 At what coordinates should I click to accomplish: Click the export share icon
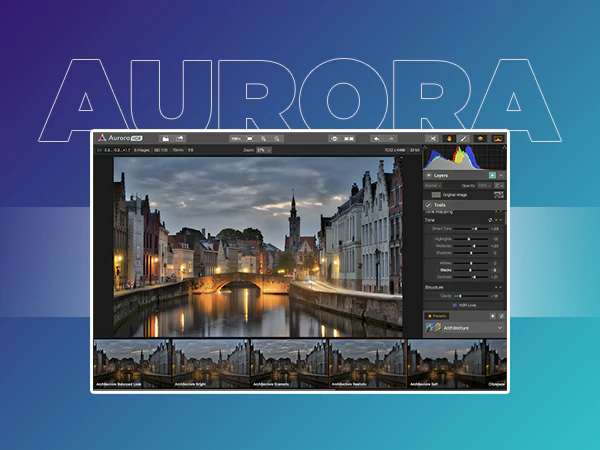pos(180,138)
